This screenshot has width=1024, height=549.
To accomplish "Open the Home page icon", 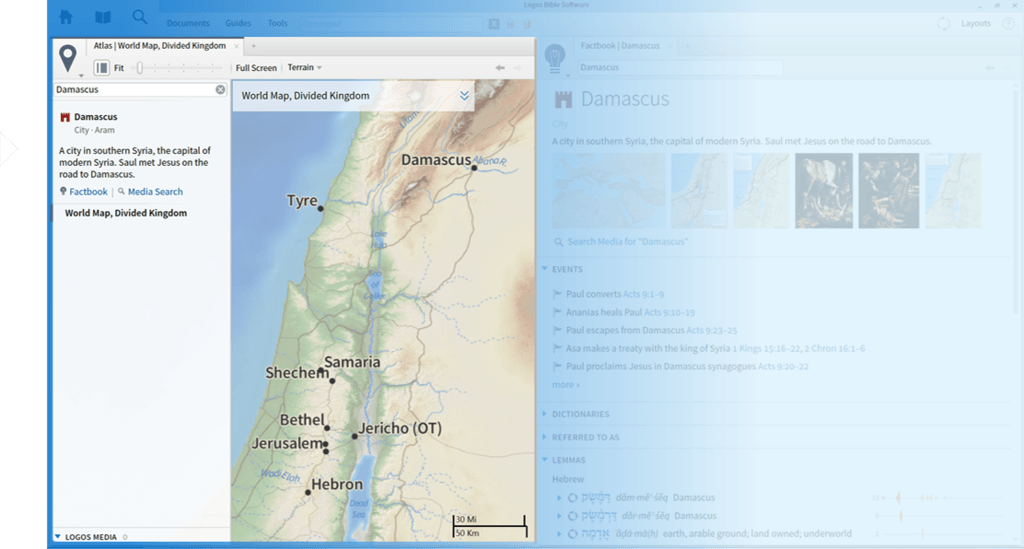I will click(x=66, y=17).
